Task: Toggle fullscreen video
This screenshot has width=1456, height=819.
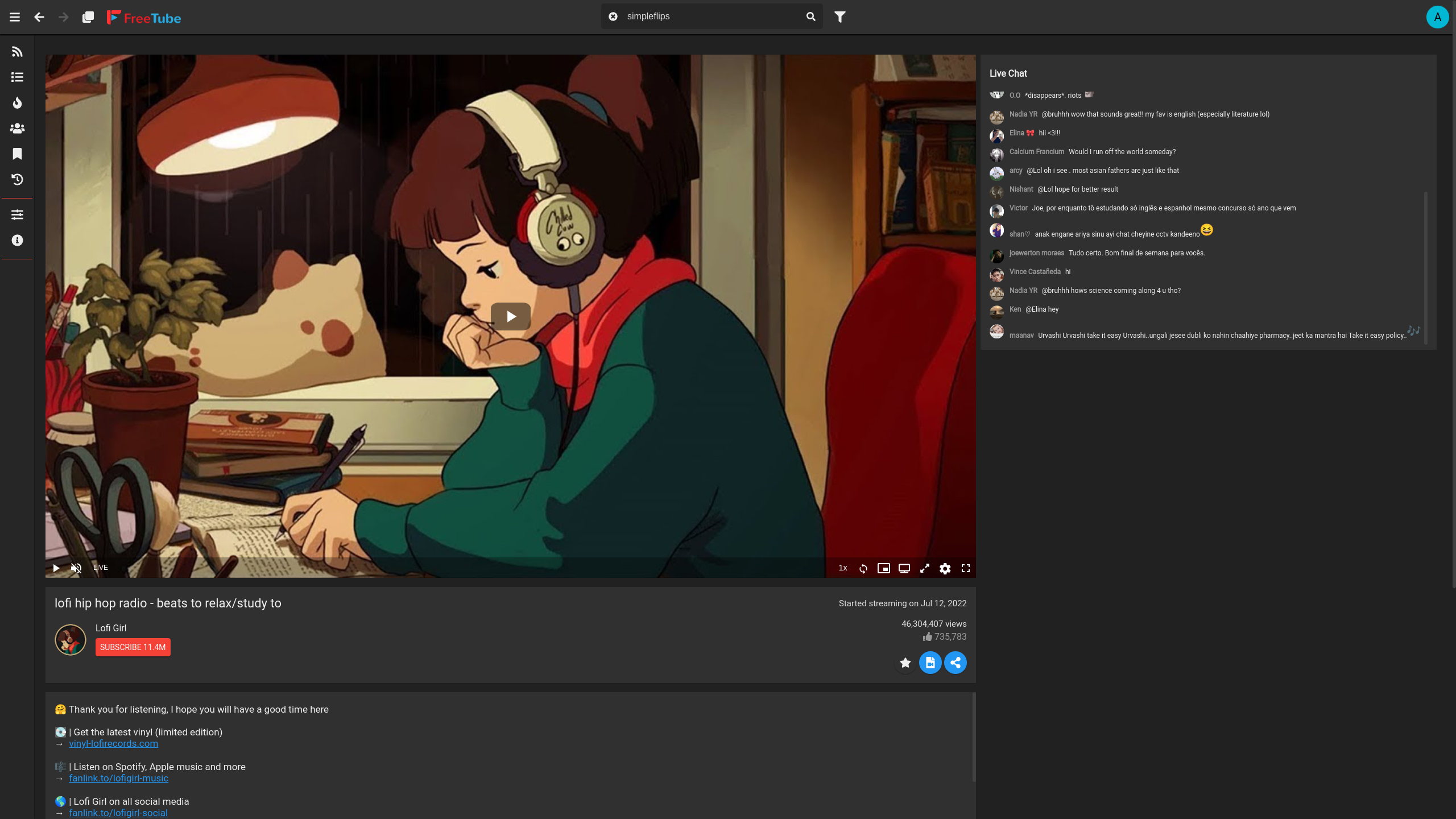Action: pyautogui.click(x=966, y=568)
